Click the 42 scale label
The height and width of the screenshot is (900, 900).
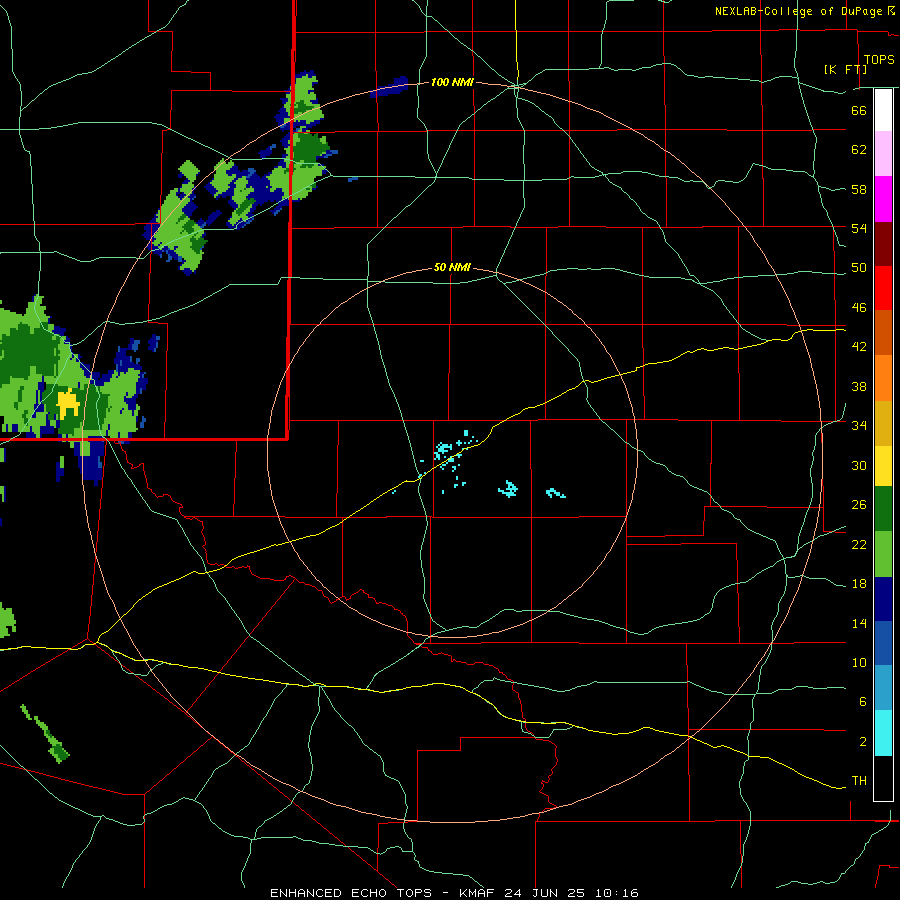pos(859,347)
